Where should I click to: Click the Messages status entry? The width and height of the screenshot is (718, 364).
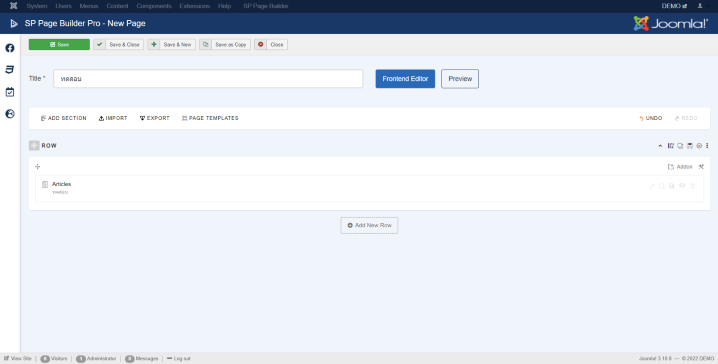[x=141, y=359]
